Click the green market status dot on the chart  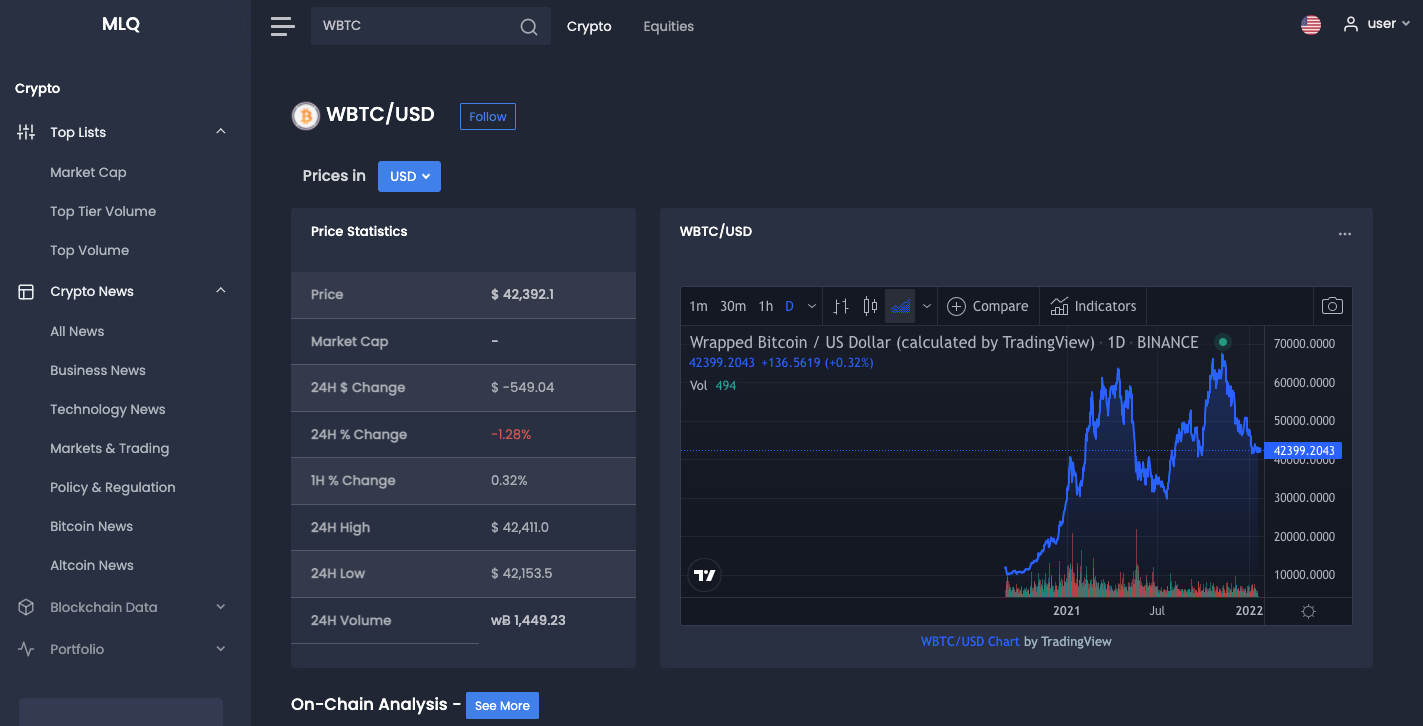point(1222,342)
